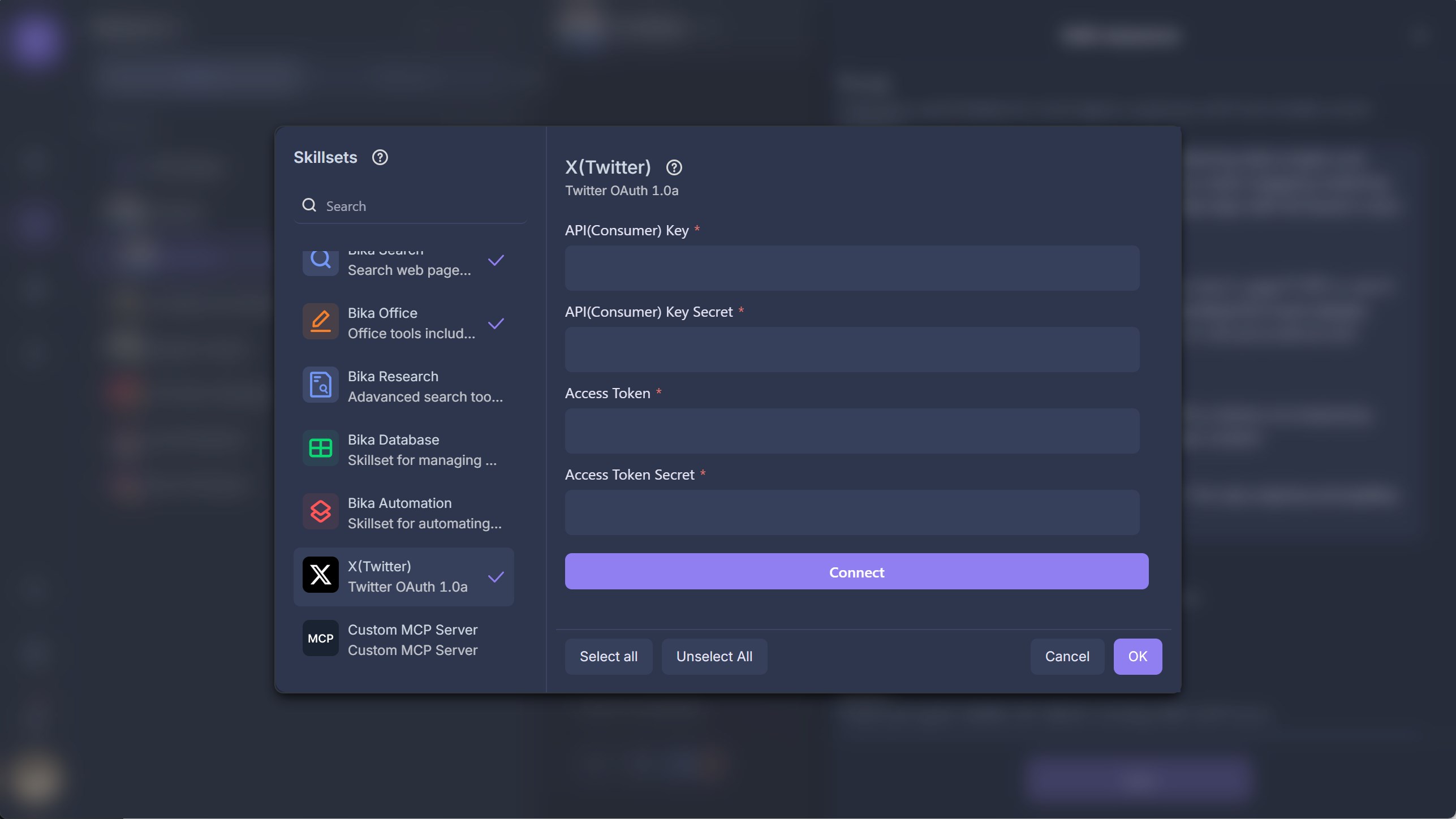
Task: Confirm with the OK button
Action: tap(1138, 657)
